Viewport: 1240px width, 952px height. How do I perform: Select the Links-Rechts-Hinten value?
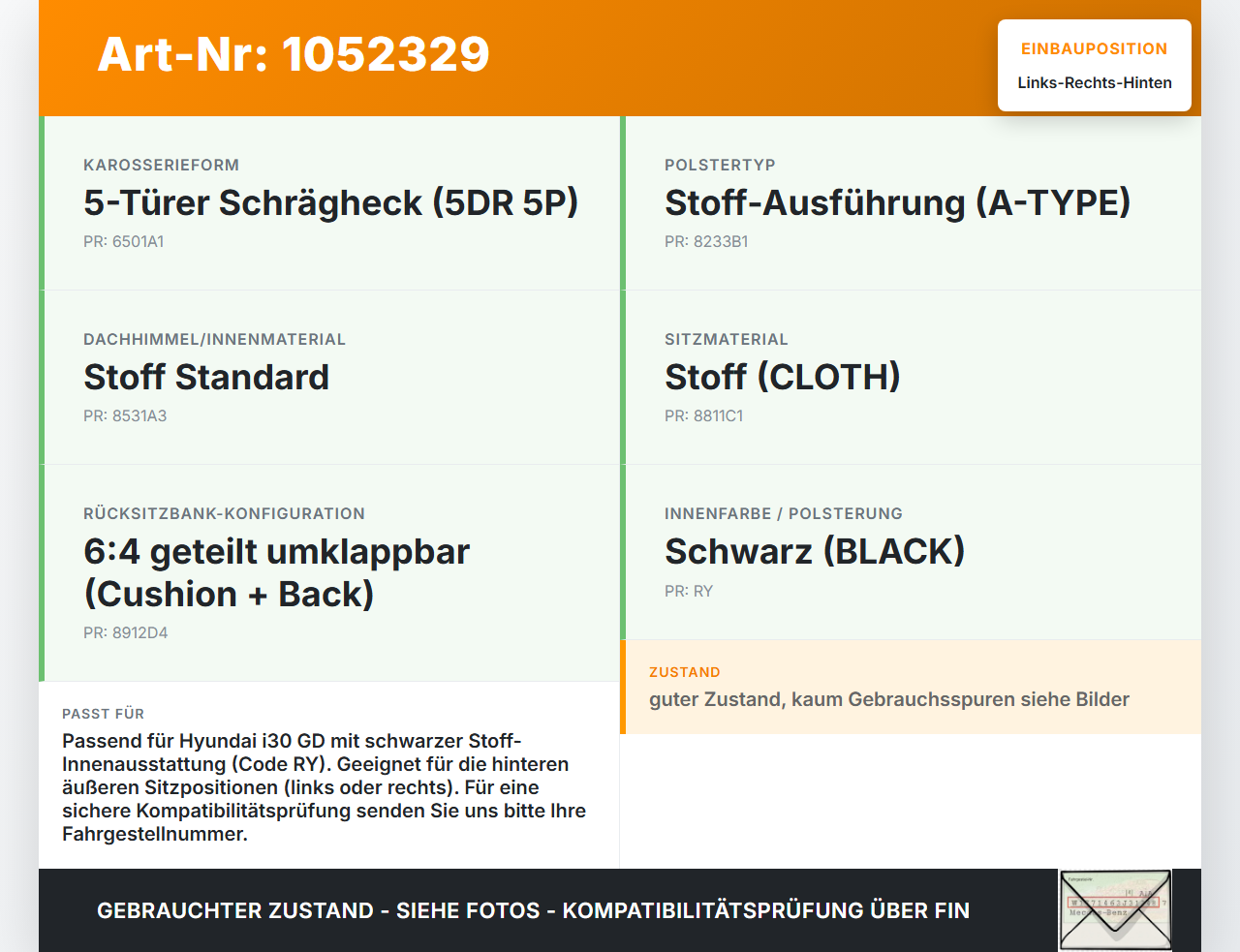(x=1094, y=82)
